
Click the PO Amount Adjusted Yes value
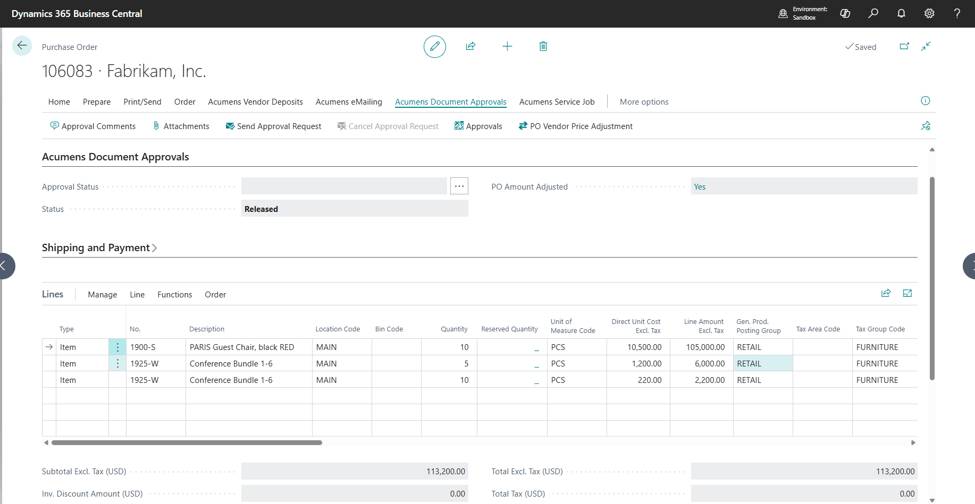click(x=804, y=186)
